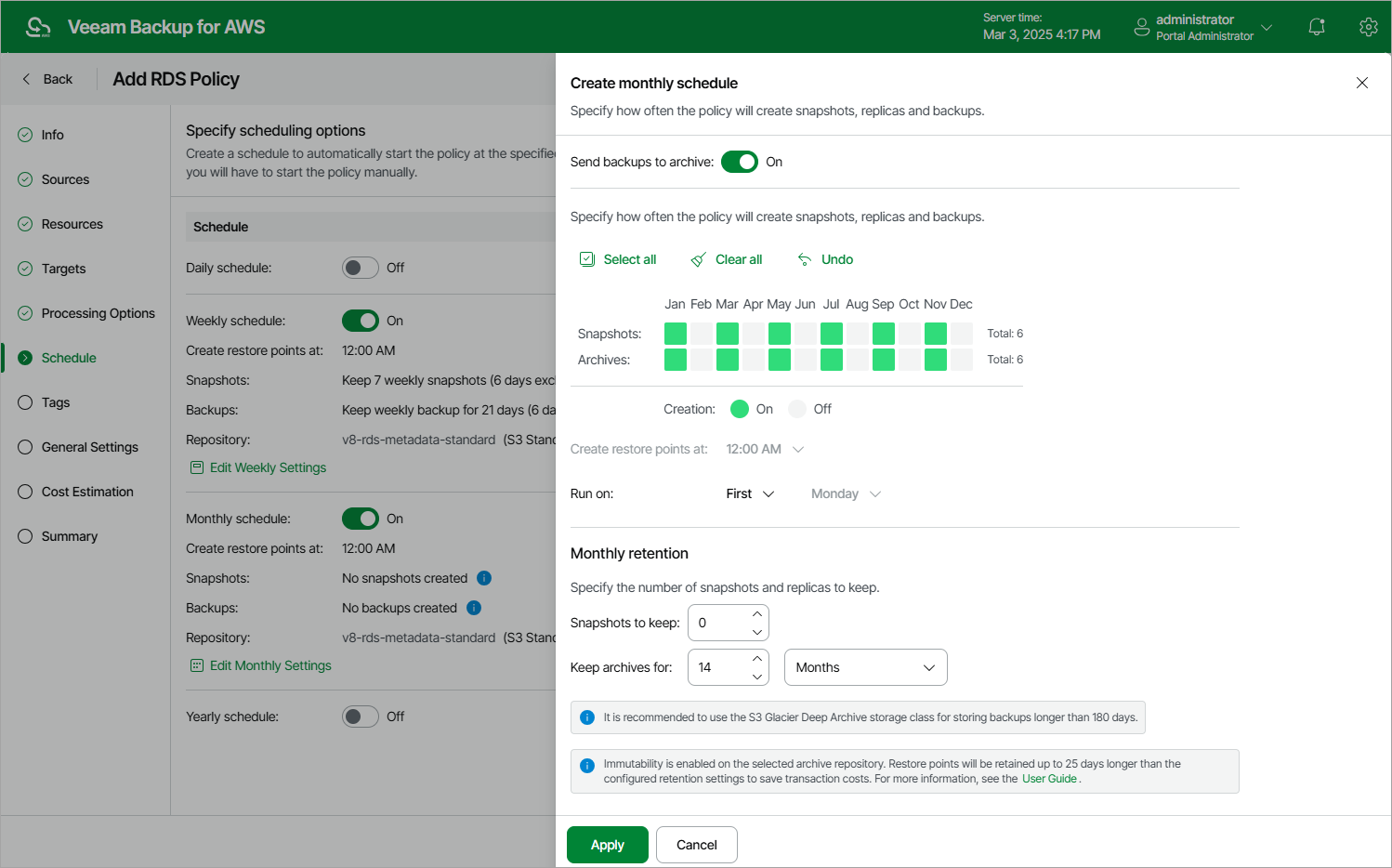Screen dimensions: 1392x868
Task: Open the Run on First dropdown
Action: [x=750, y=493]
